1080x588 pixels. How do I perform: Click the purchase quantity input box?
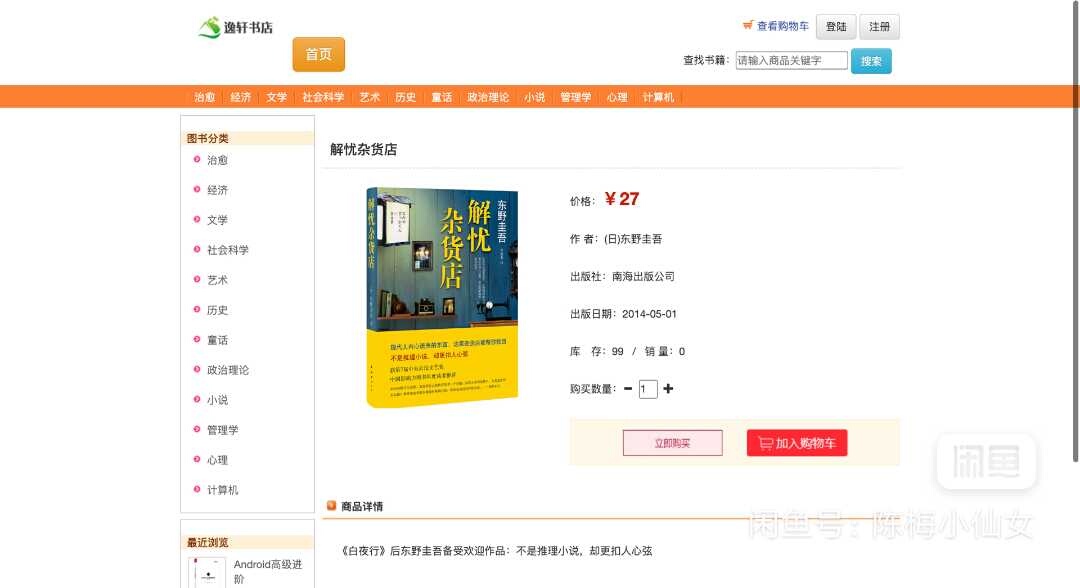point(648,389)
